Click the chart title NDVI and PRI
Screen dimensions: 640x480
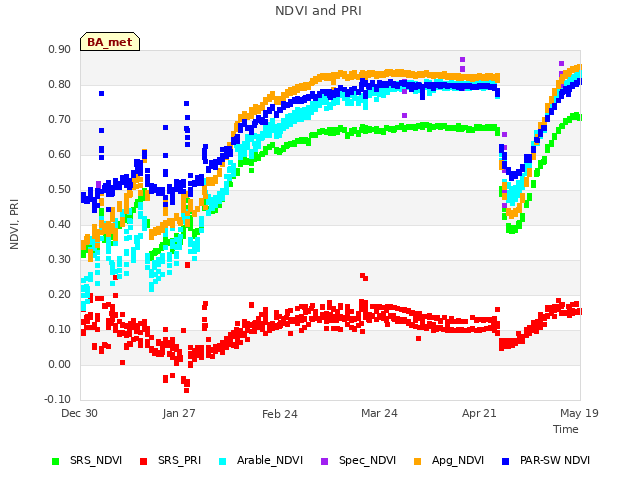(x=318, y=11)
